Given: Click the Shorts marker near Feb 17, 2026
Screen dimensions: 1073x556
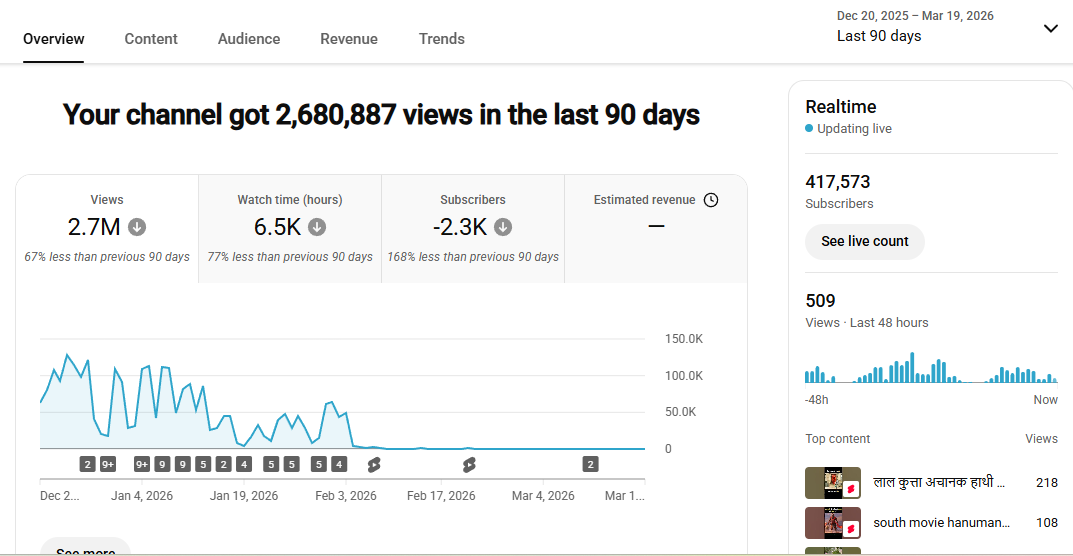Looking at the screenshot, I should pyautogui.click(x=469, y=464).
